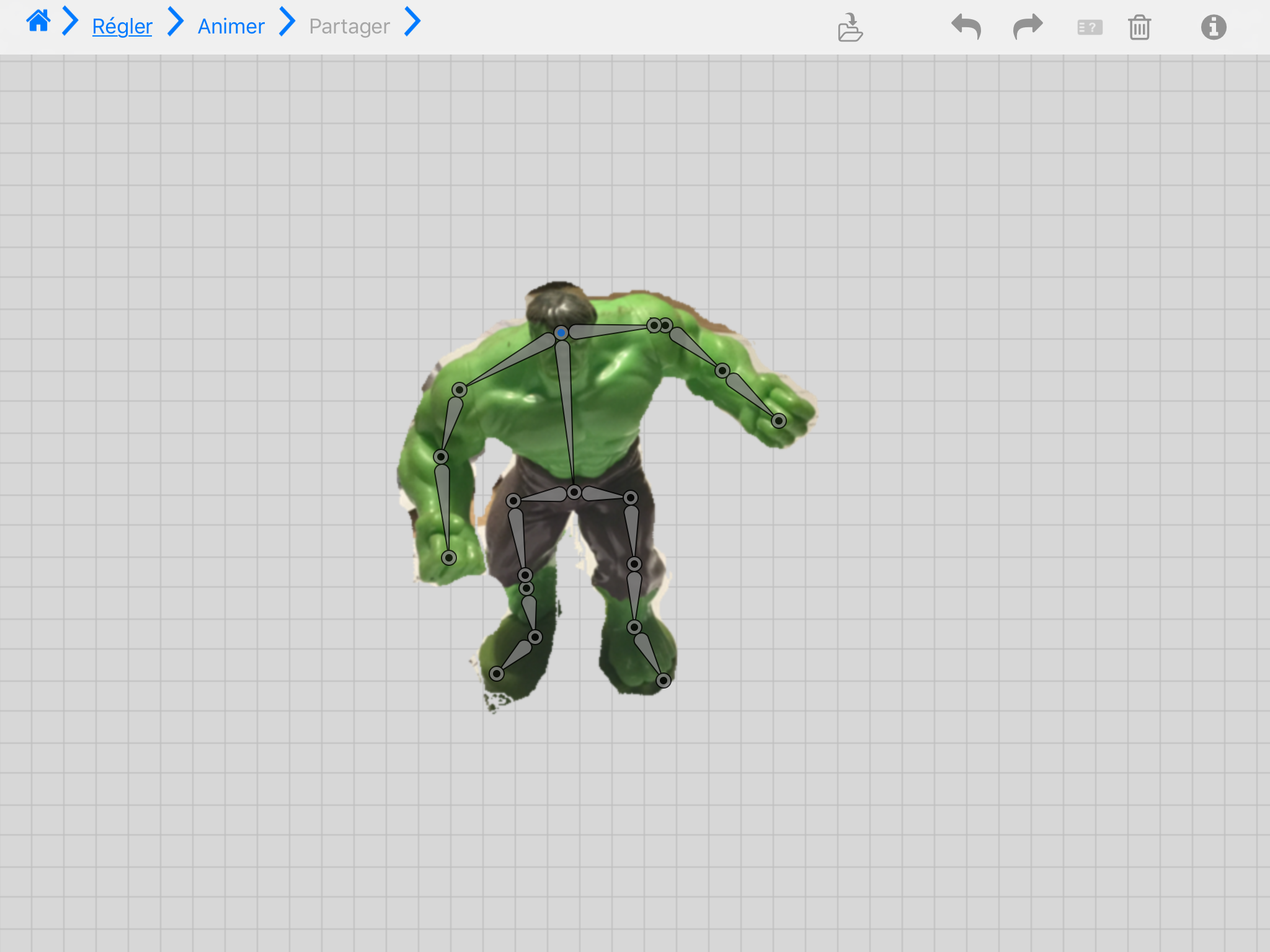
Task: Switch to the Animer step
Action: tap(231, 26)
